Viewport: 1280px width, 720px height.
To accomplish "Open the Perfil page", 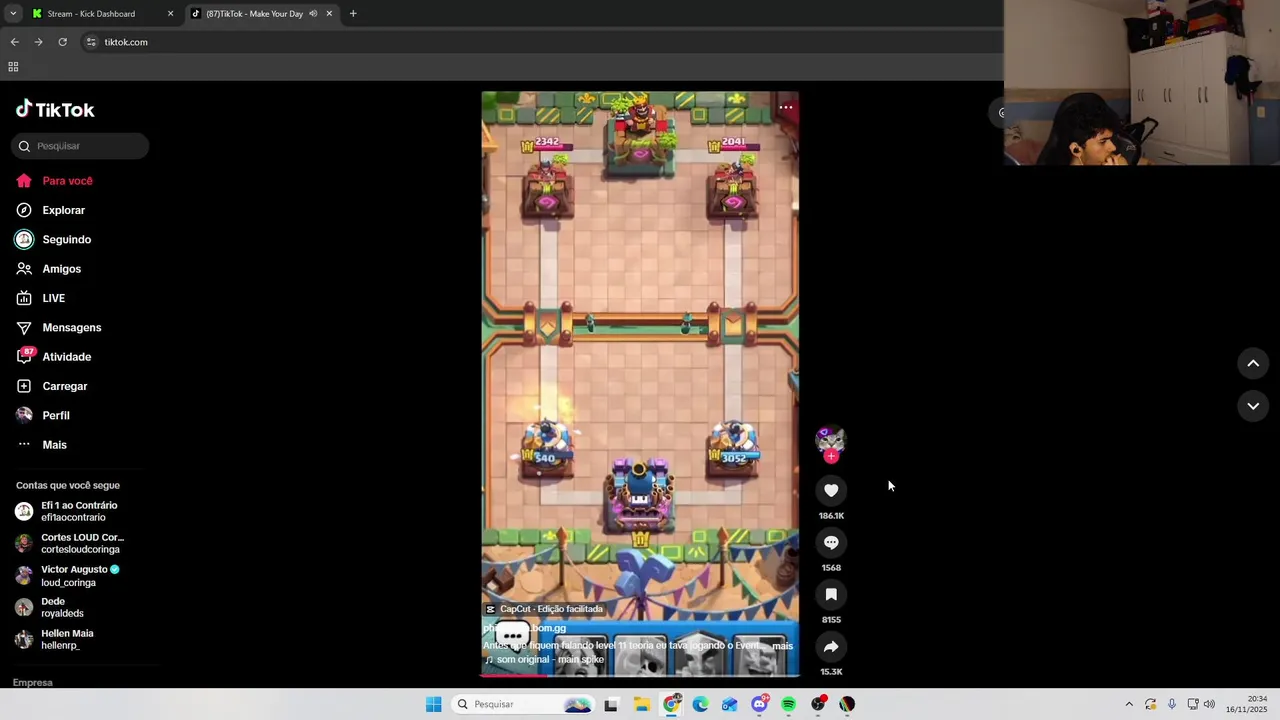I will [x=42, y=415].
